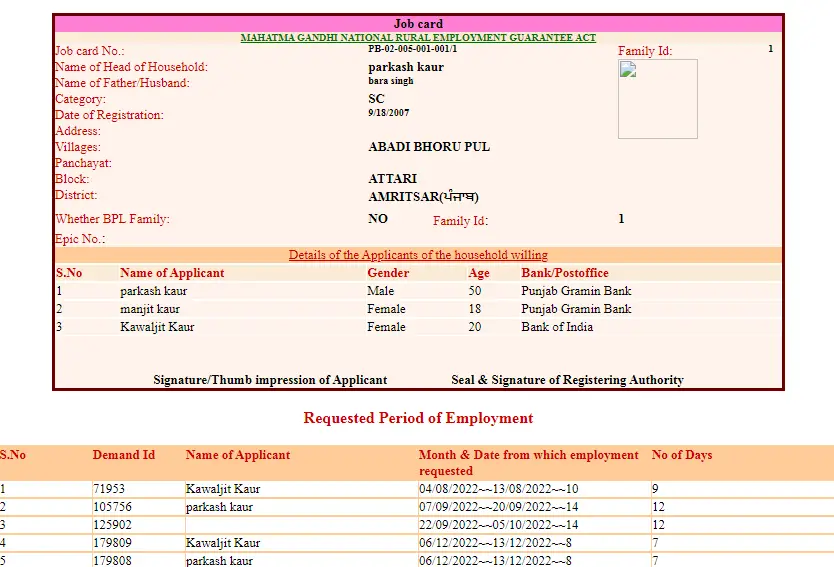834x567 pixels.
Task: Click the block value ATTARI
Action: (393, 179)
